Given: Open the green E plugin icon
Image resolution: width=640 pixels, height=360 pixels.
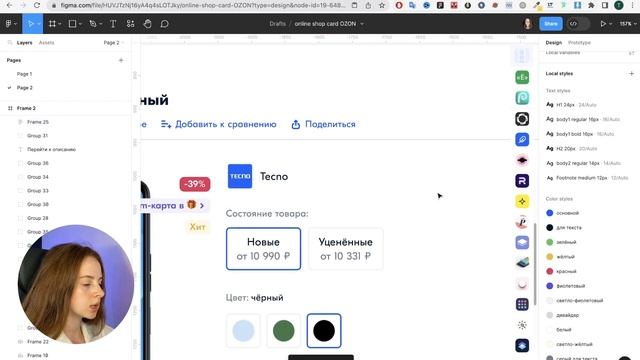Looking at the screenshot, I should (x=522, y=77).
